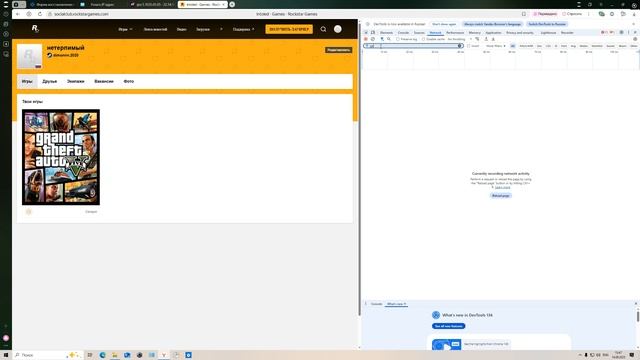The height and width of the screenshot is (360, 640).
Task: Open the user avatar menu in header
Action: (338, 29)
